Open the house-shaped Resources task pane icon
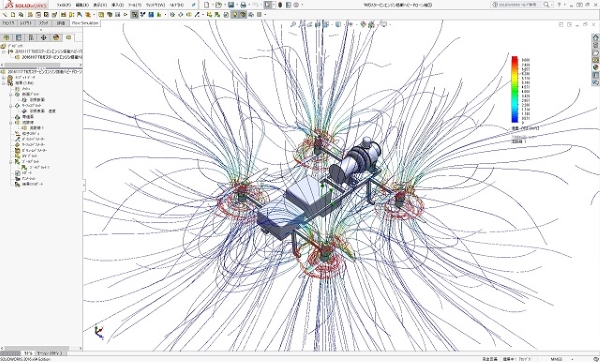This screenshot has width=600, height=362. 595,38
